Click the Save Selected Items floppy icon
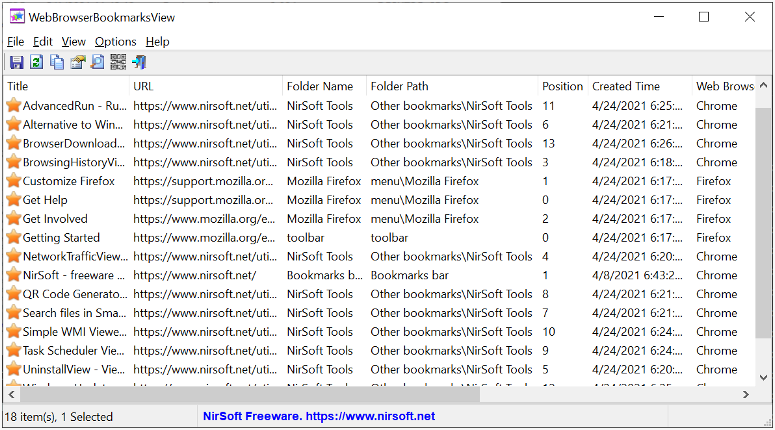Screen dimensions: 775x430 pos(16,62)
